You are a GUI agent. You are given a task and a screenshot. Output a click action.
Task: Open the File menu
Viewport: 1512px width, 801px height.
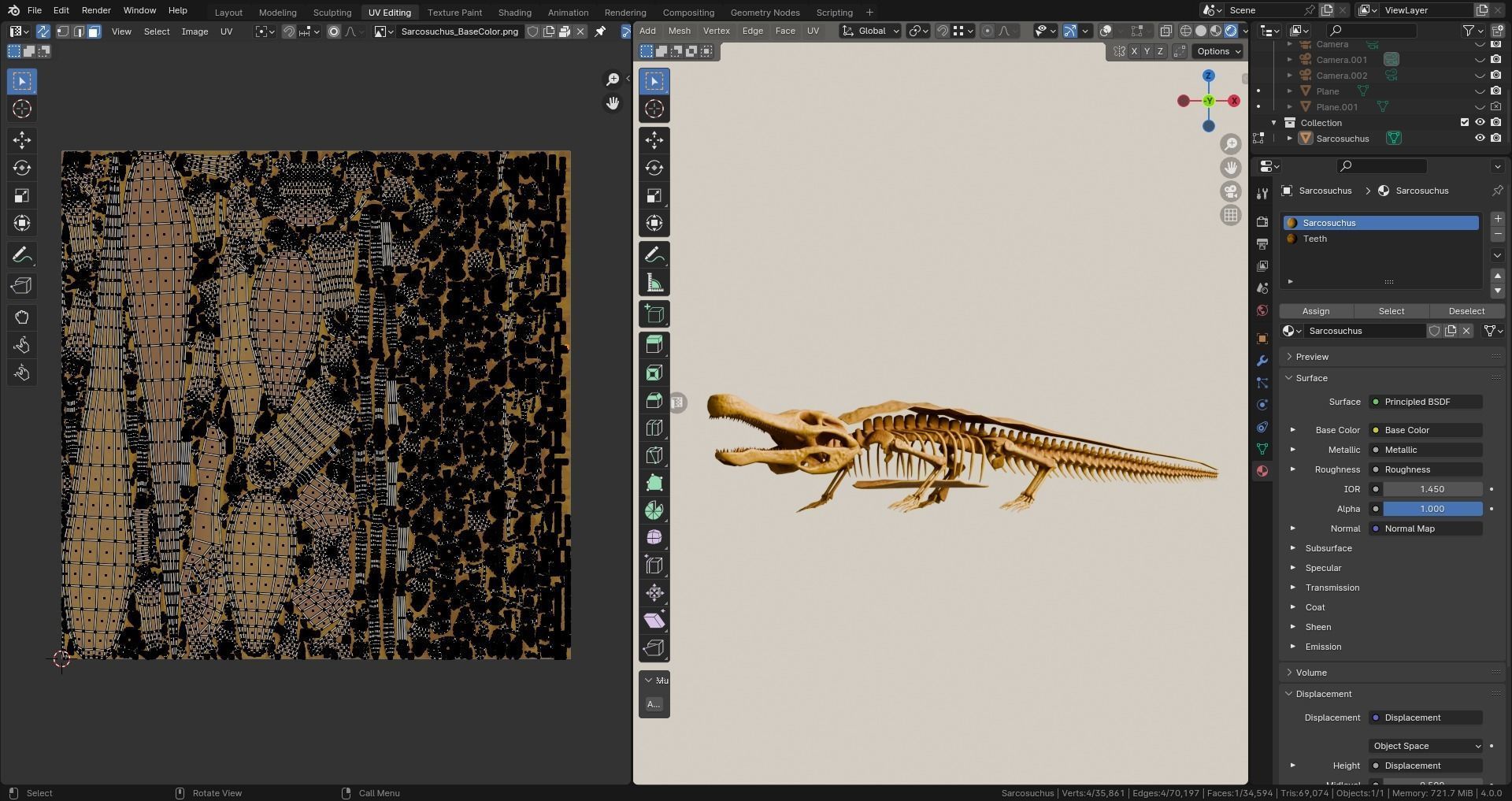[35, 10]
